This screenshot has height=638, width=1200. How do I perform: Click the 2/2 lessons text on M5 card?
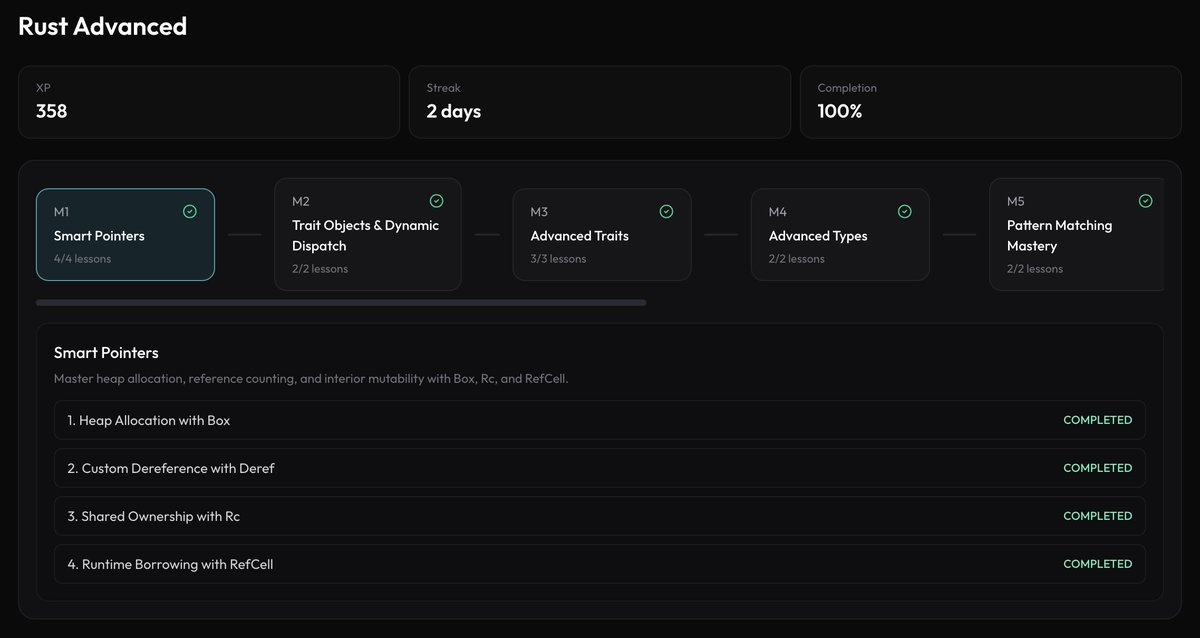tap(1035, 269)
